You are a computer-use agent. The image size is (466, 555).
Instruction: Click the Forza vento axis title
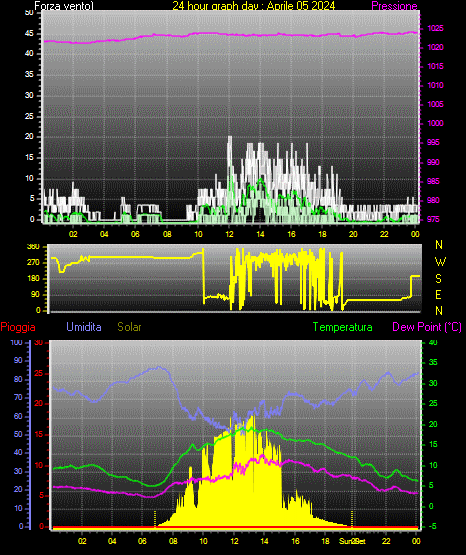64,6
